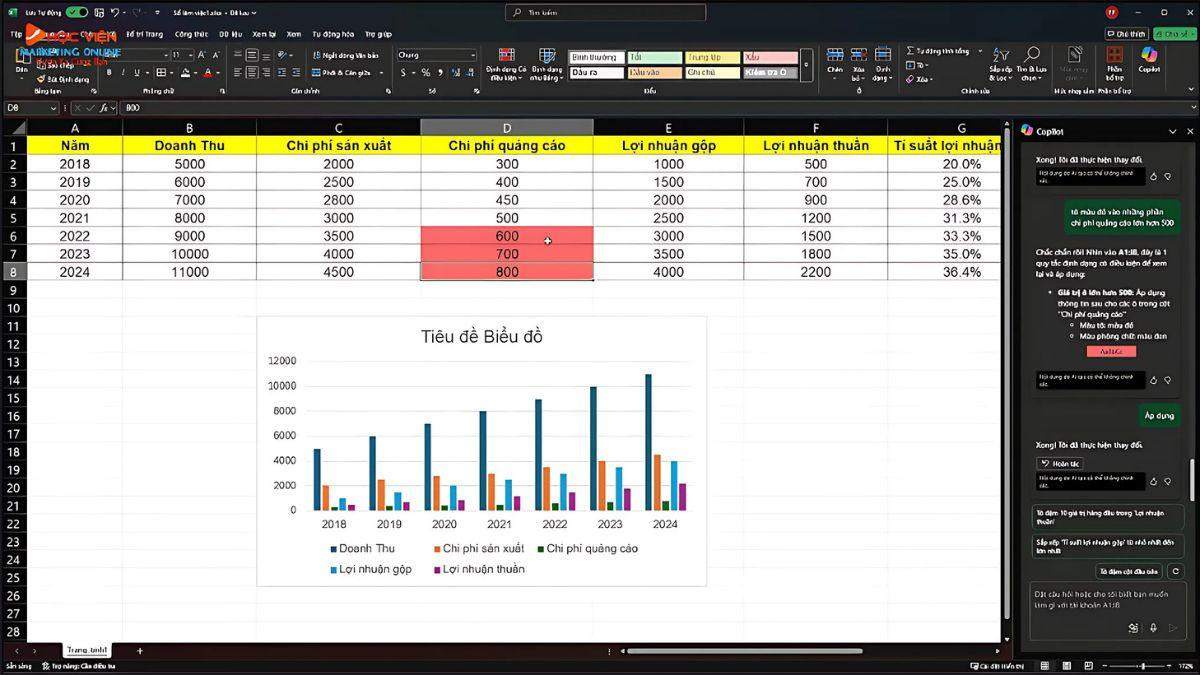Toggle the AutoSave (Lưu Tự động) switch

(77, 12)
